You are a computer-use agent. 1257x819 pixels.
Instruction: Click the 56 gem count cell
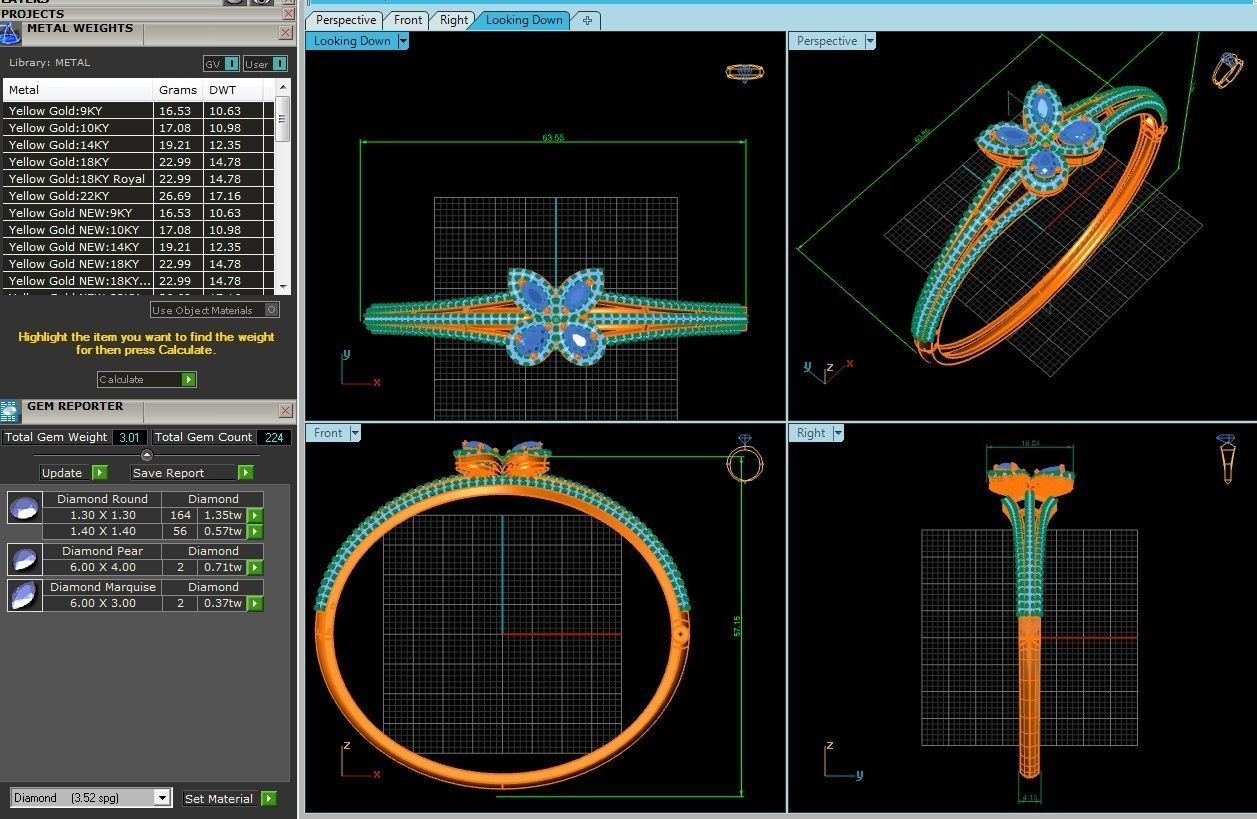pyautogui.click(x=180, y=532)
